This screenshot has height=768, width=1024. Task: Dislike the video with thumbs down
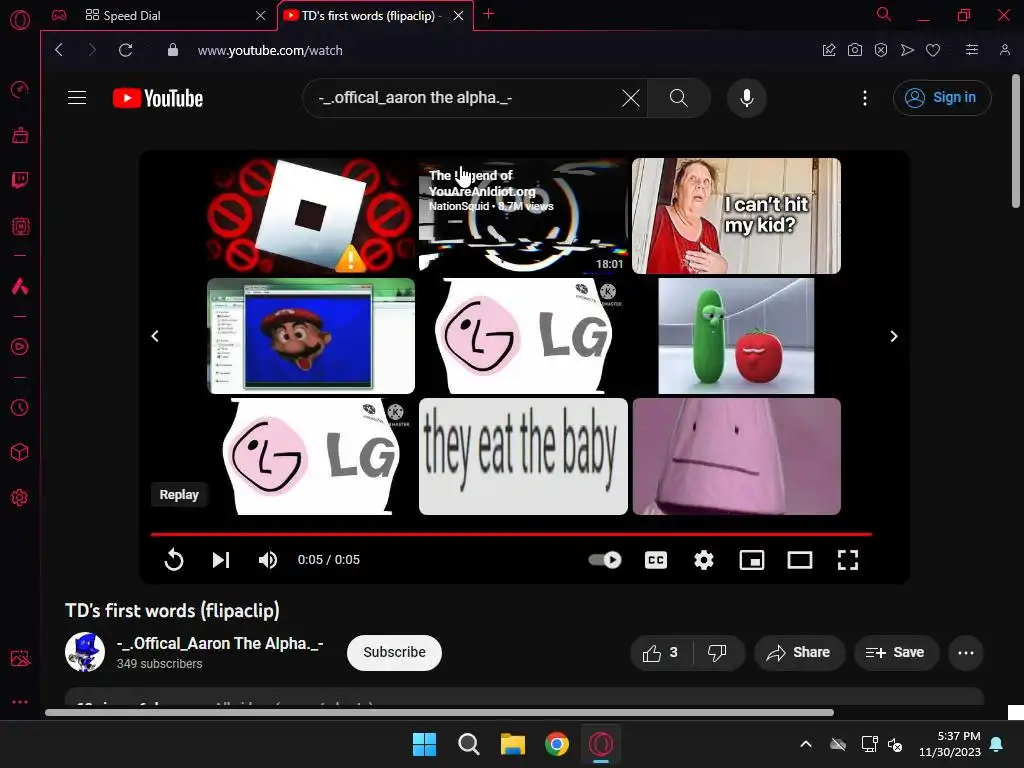717,652
